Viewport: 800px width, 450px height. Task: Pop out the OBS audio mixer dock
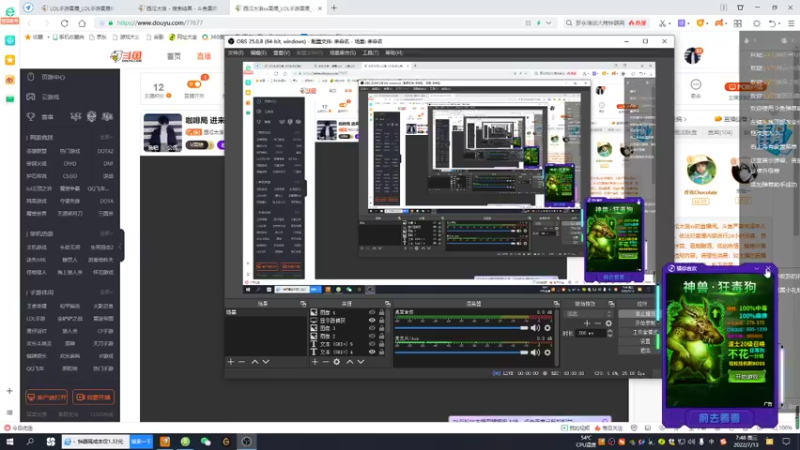pos(556,304)
